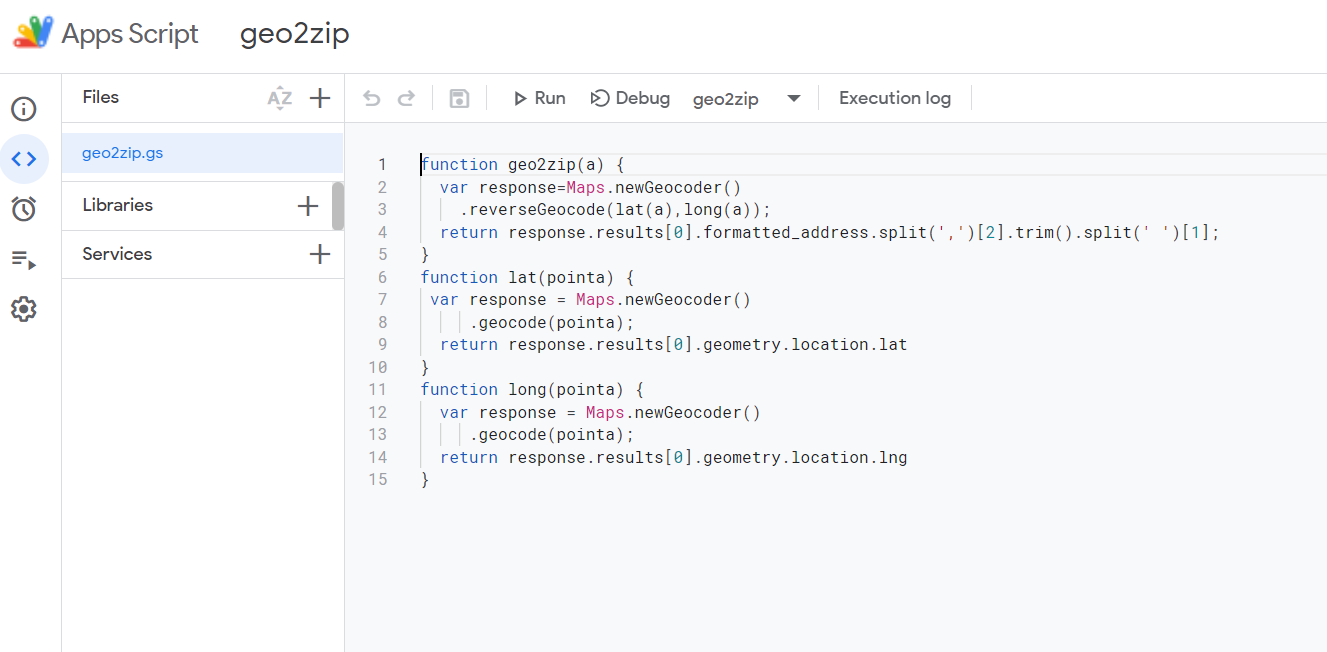View Executions using the sidebar icon
The image size is (1327, 652).
[24, 258]
